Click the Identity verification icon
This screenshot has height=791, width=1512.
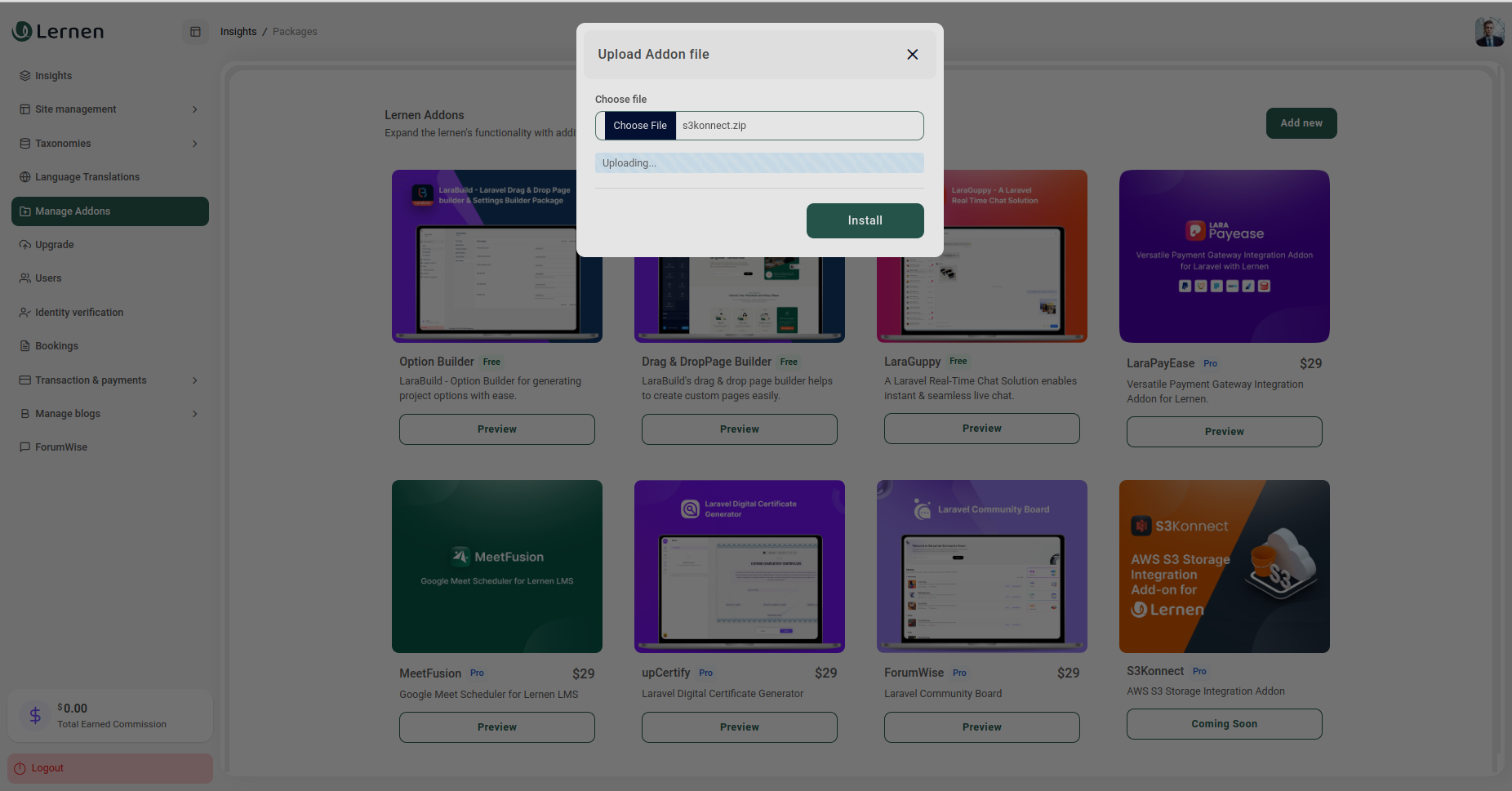click(25, 313)
